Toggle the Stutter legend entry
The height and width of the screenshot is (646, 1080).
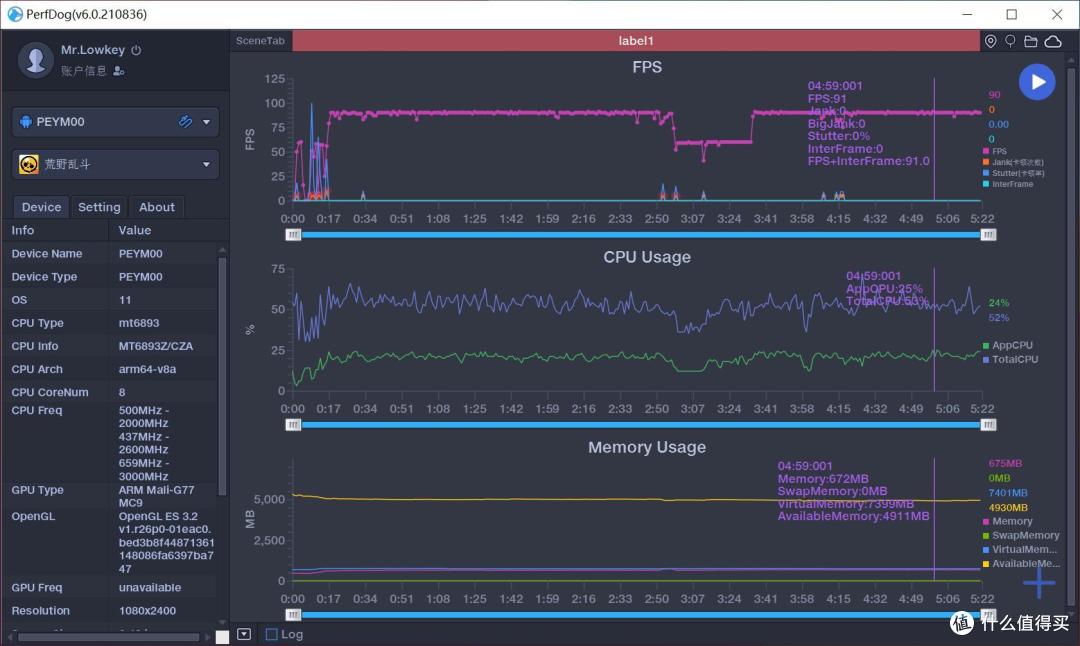point(1013,173)
